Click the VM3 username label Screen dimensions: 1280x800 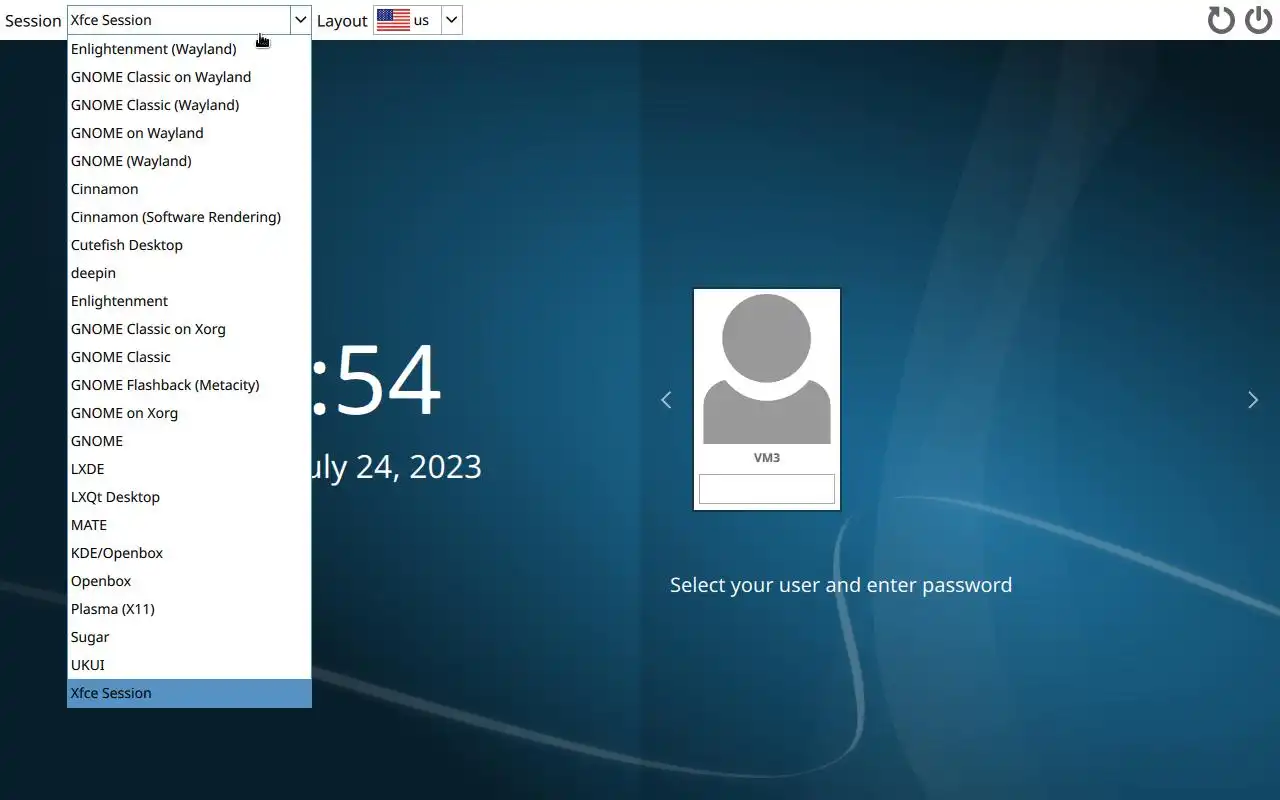pyautogui.click(x=767, y=458)
